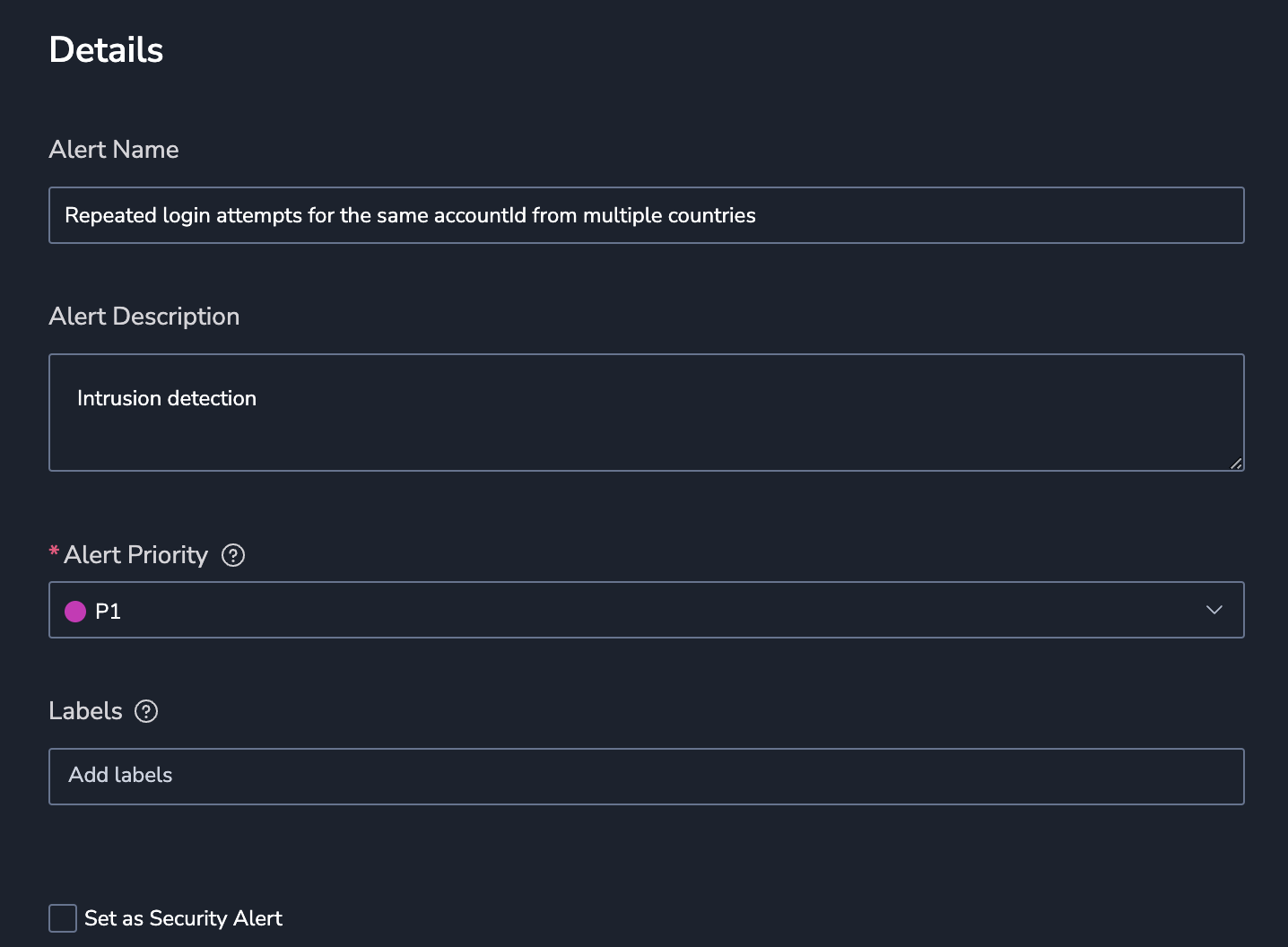The image size is (1288, 947).
Task: Click the textarea resize grip icon
Action: [1236, 463]
